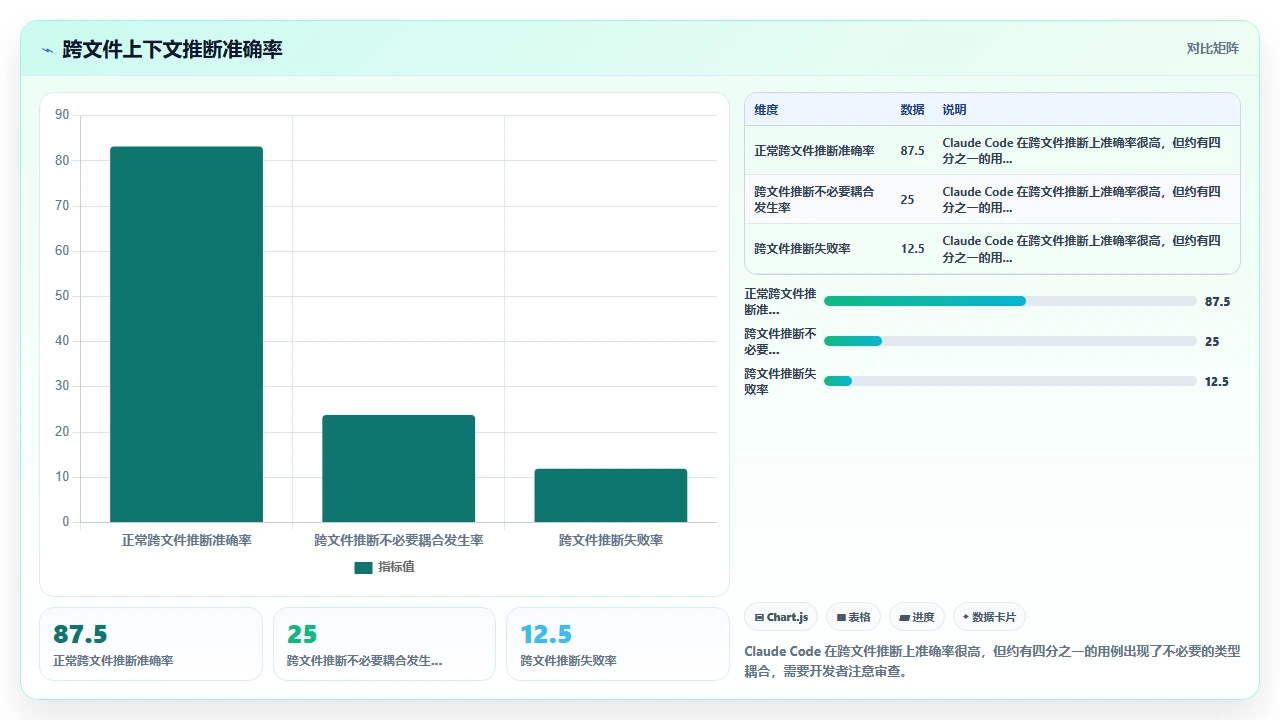Click the 数据 column header

pos(912,110)
